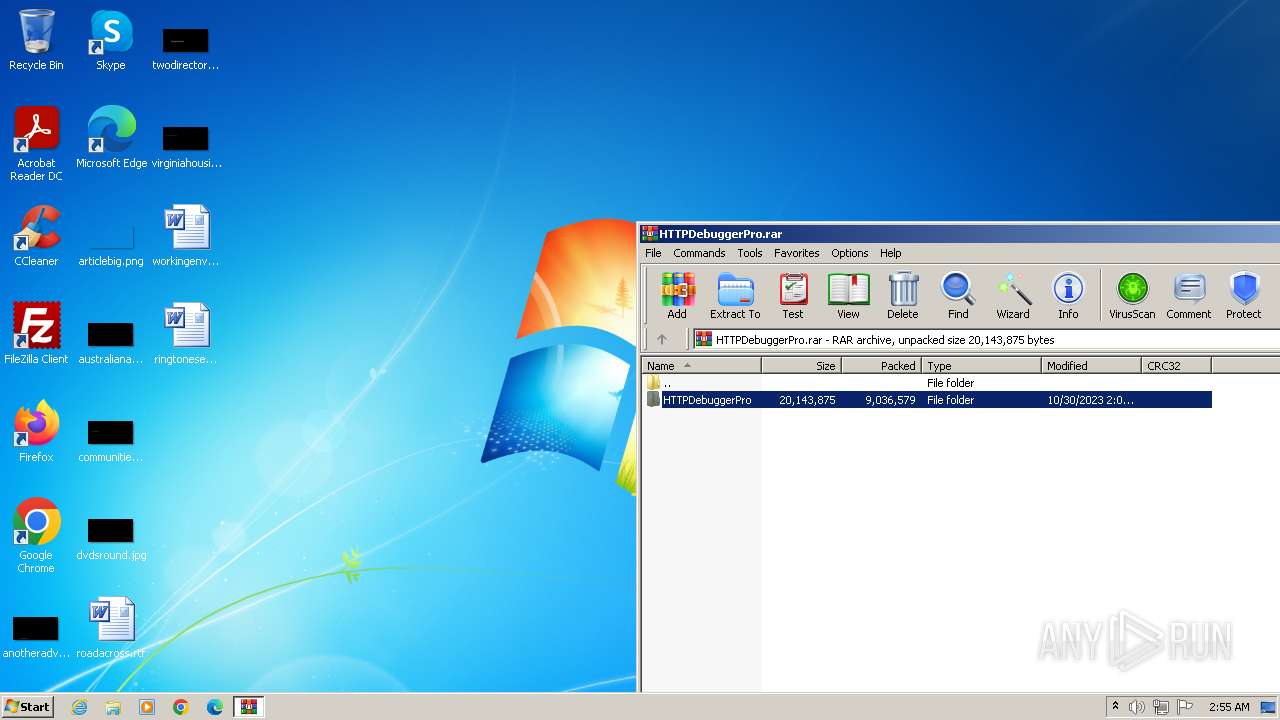Select the workingenv Word document icon
Screen dimensions: 1280x720
tap(186, 236)
